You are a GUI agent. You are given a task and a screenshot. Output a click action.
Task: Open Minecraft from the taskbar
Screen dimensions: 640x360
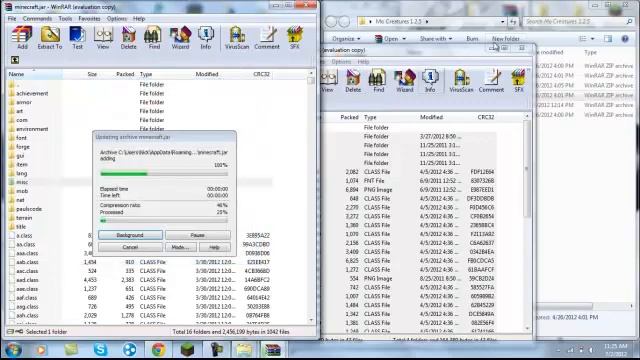187,350
